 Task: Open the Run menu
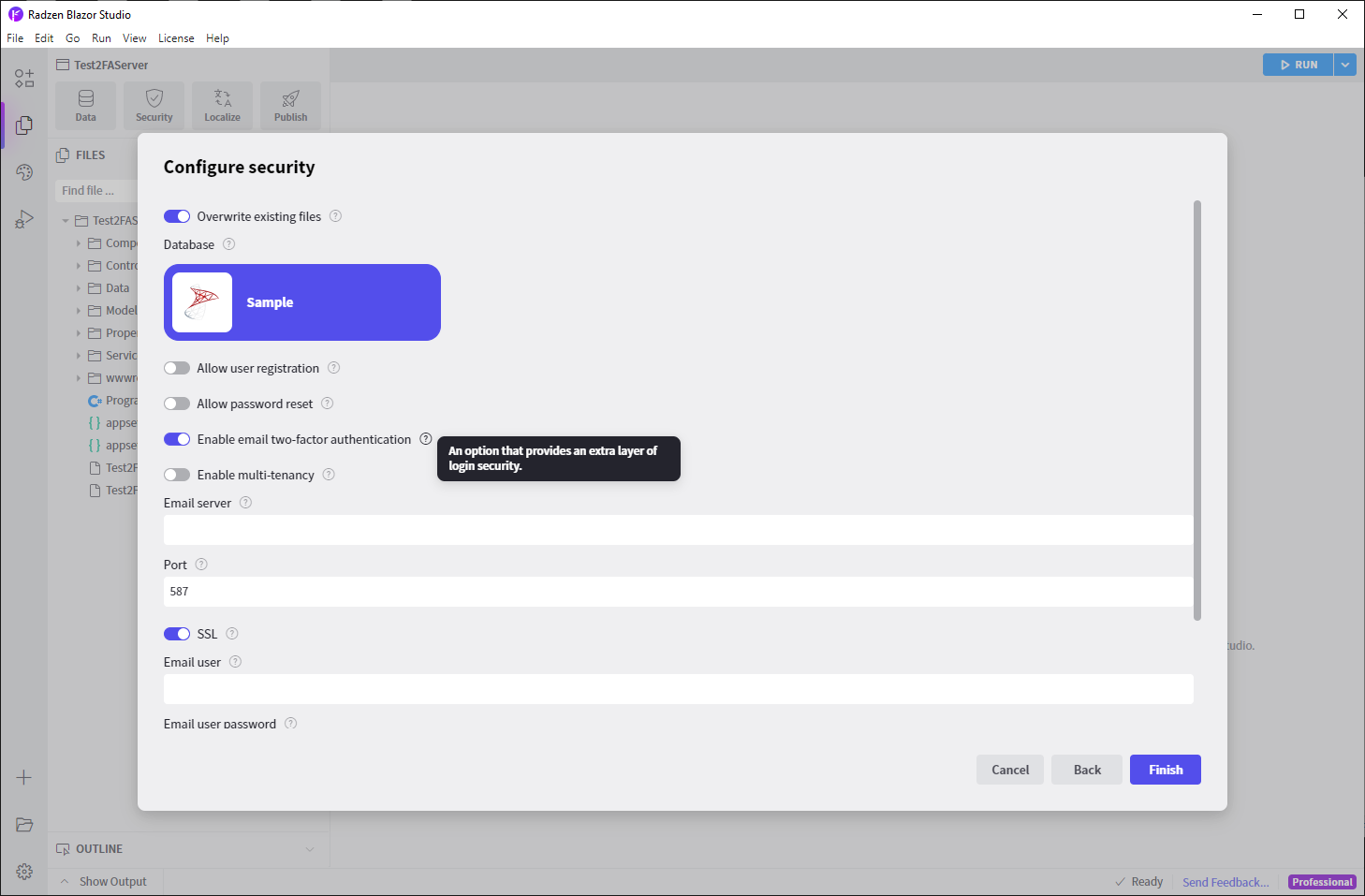(x=101, y=38)
